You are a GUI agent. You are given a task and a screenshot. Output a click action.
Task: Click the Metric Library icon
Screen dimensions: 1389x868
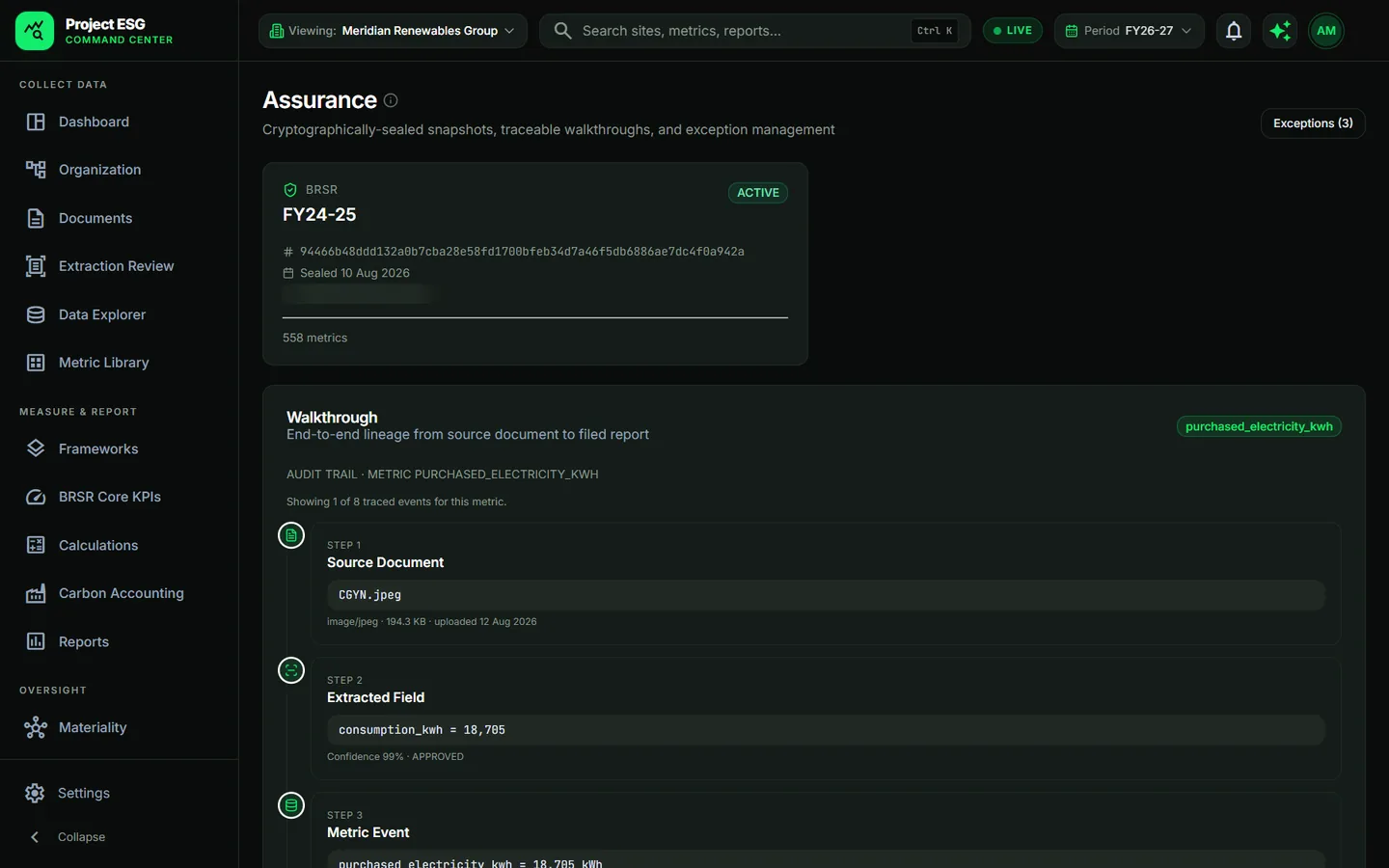[x=36, y=363]
